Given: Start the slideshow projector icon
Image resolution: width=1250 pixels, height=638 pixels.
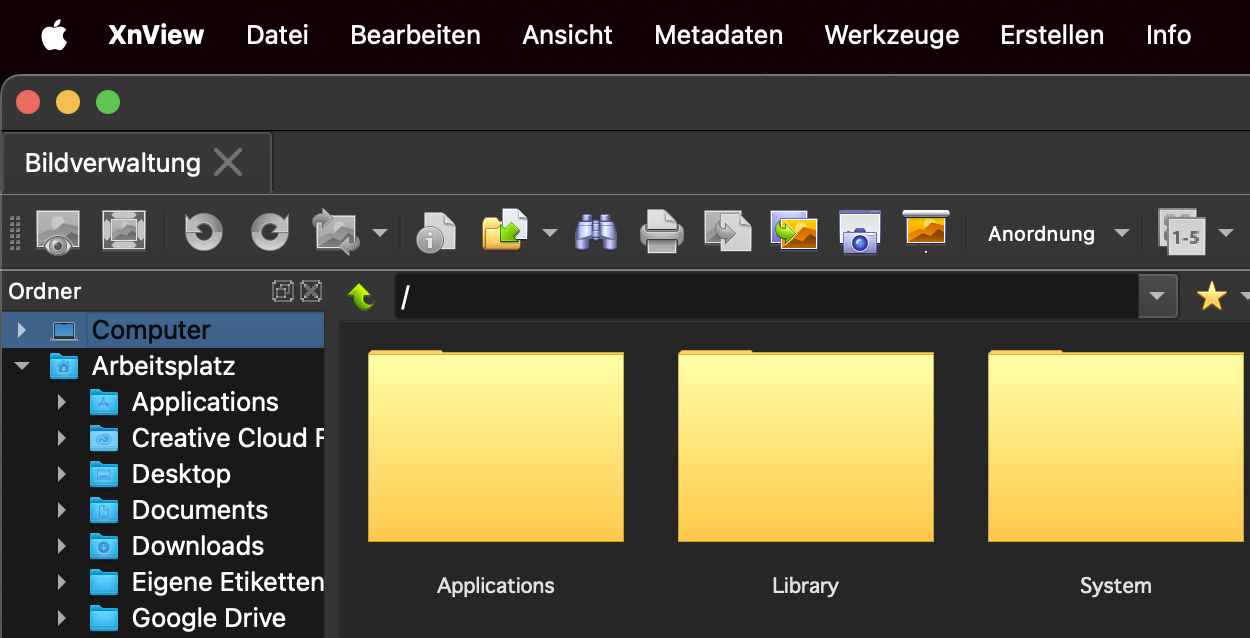Looking at the screenshot, I should [x=926, y=230].
